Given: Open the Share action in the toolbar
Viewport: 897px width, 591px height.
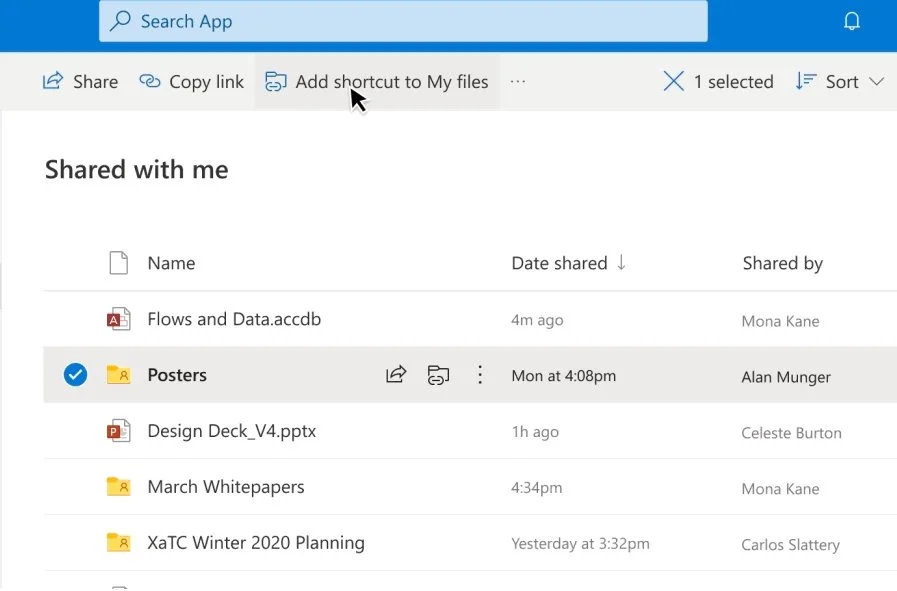Looking at the screenshot, I should 80,81.
